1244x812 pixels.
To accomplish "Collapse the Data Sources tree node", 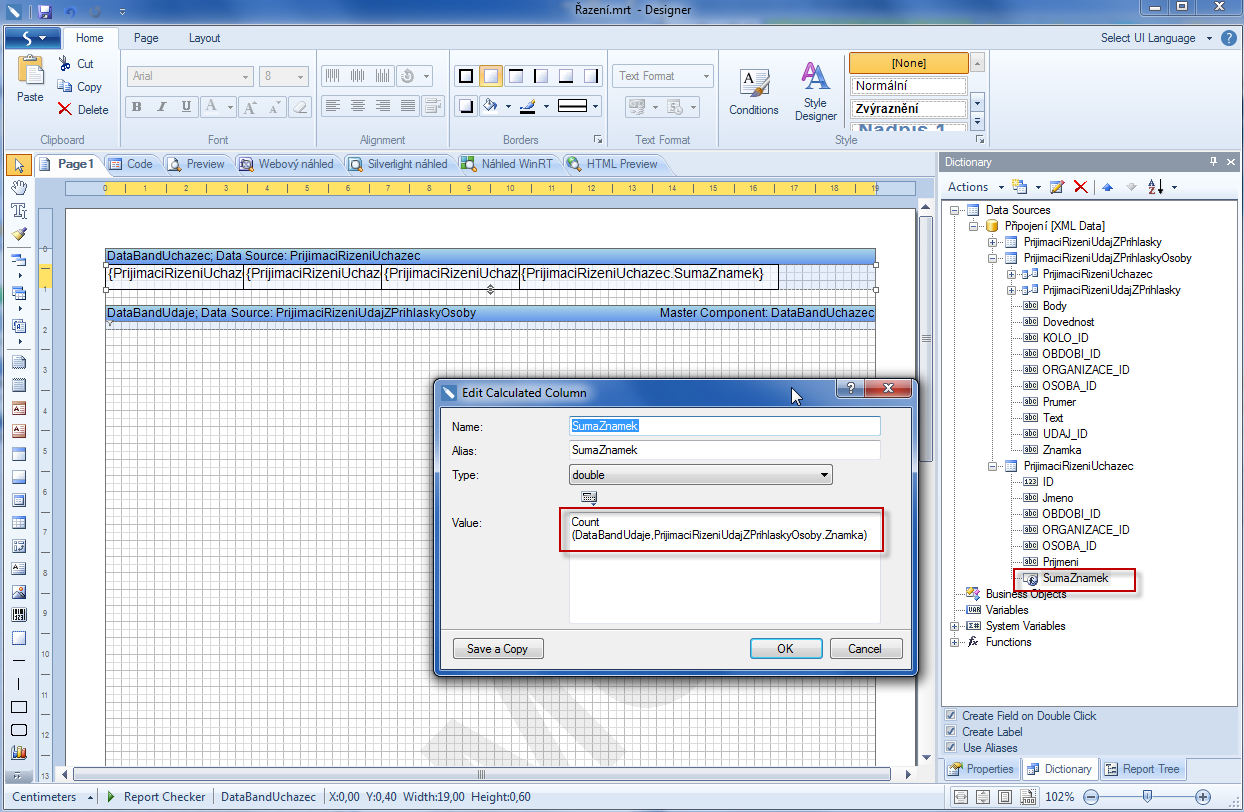I will click(955, 210).
